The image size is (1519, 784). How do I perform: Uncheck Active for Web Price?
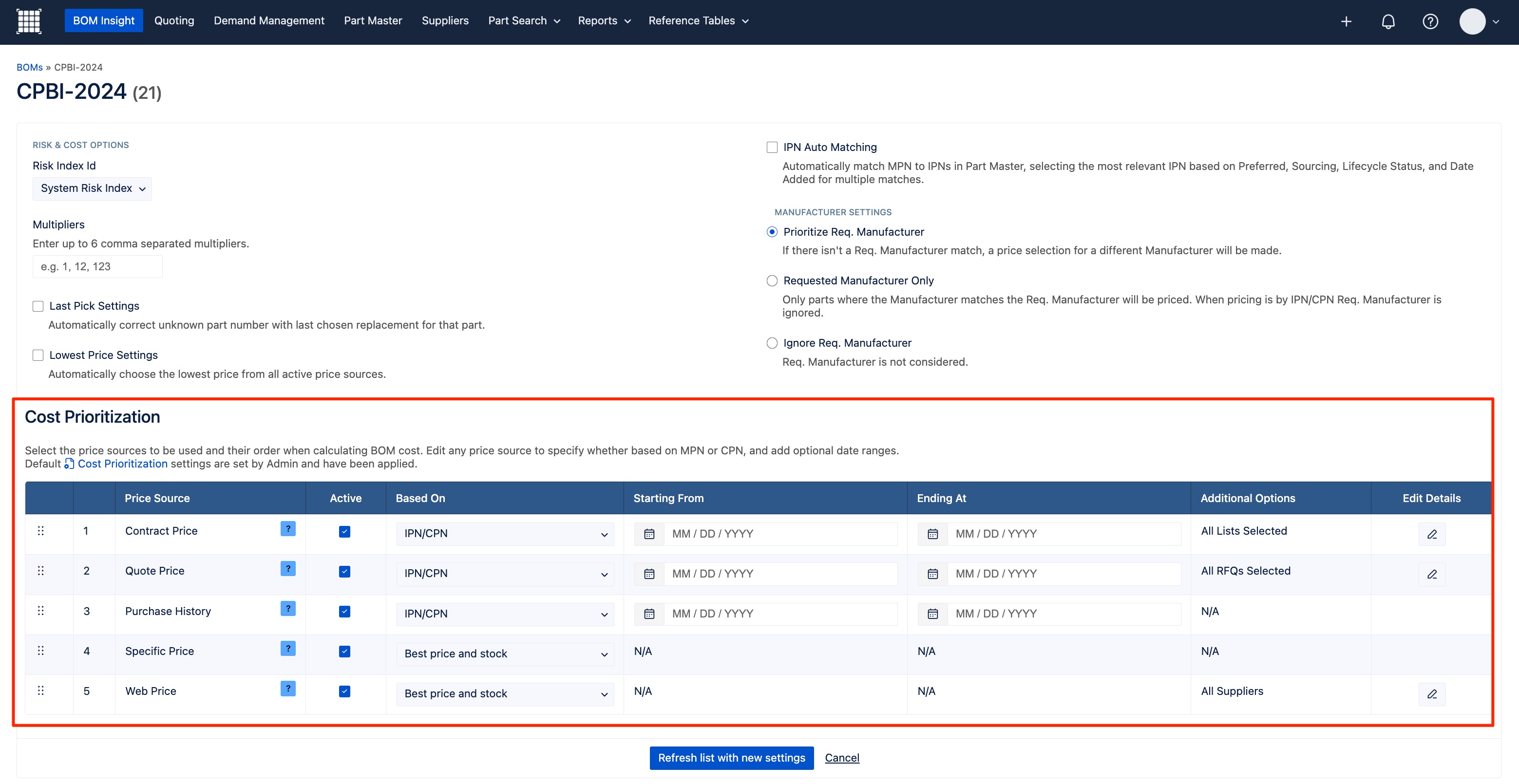345,691
